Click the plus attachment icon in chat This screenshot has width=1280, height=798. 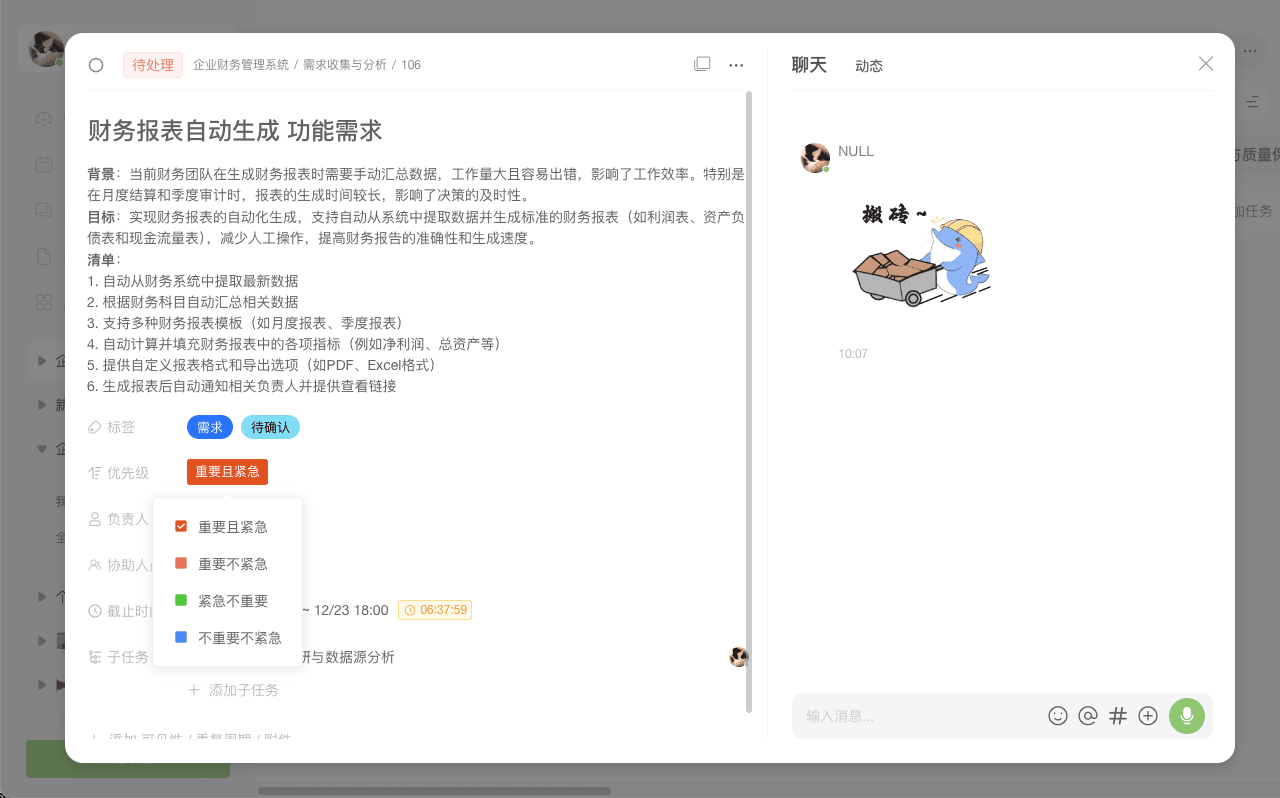pos(1148,716)
